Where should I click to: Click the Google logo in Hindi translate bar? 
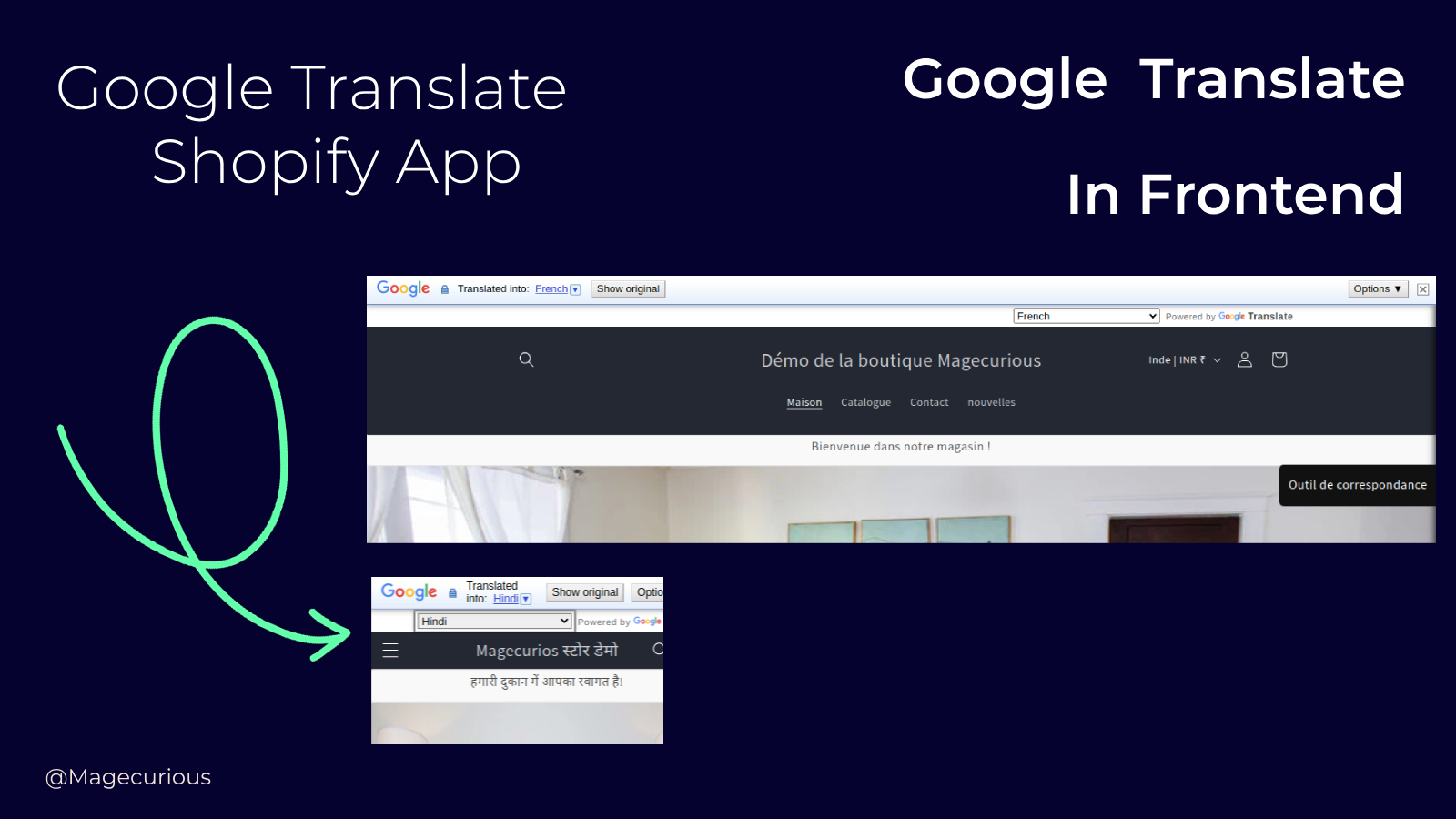point(409,591)
